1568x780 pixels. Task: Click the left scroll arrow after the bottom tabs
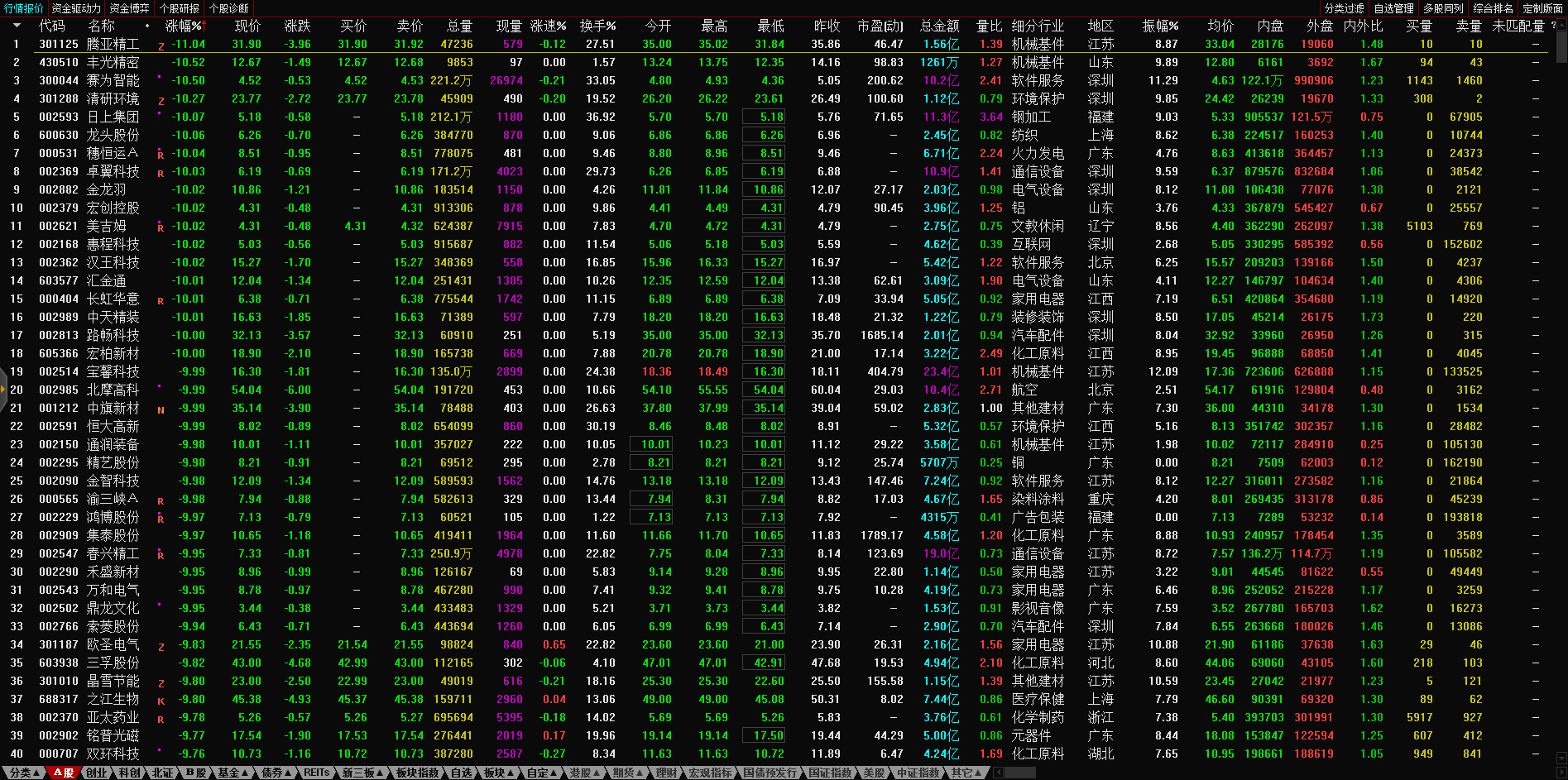coord(998,773)
